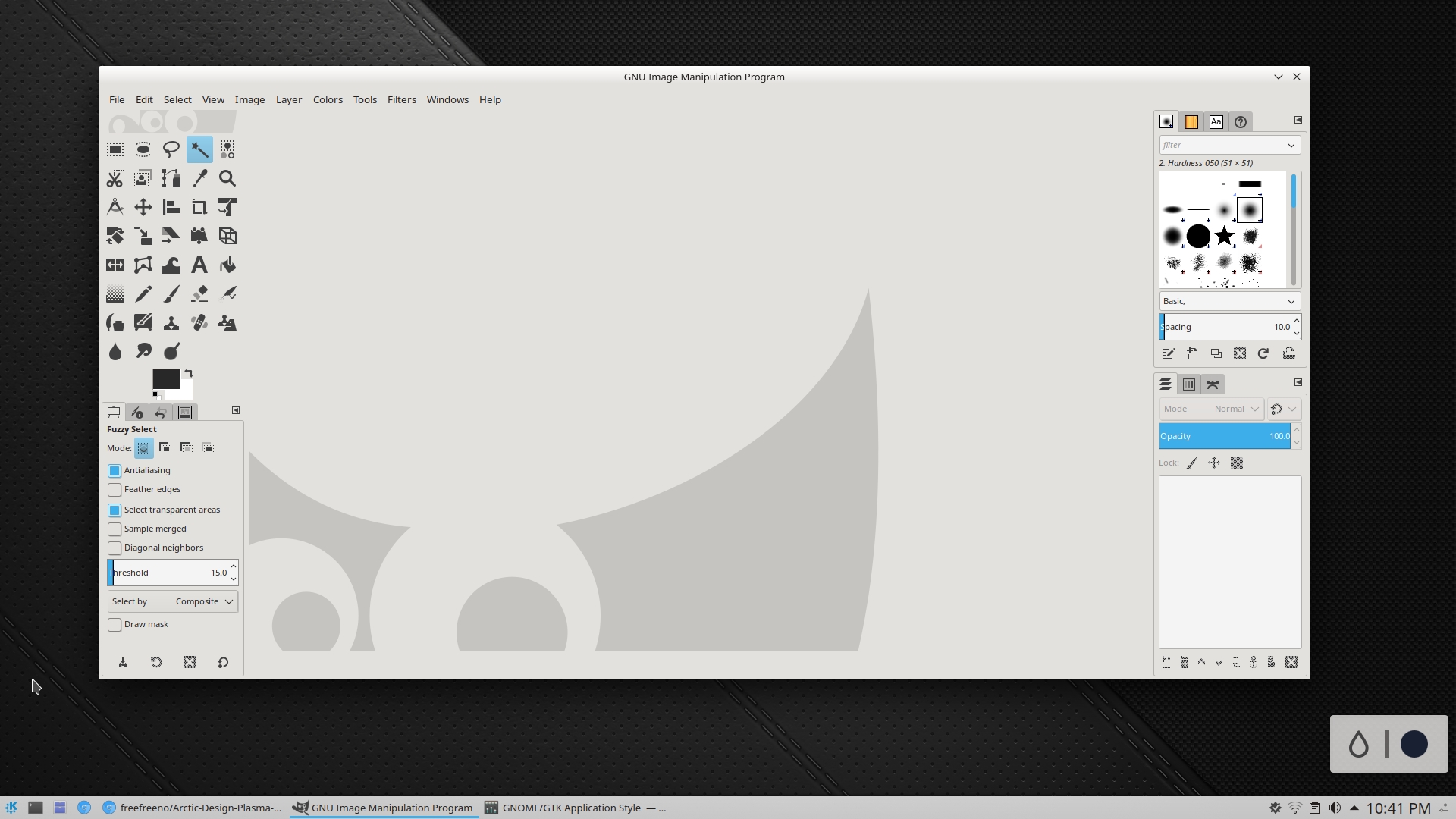This screenshot has height=819, width=1456.
Task: Set mode to add to selection
Action: [165, 448]
